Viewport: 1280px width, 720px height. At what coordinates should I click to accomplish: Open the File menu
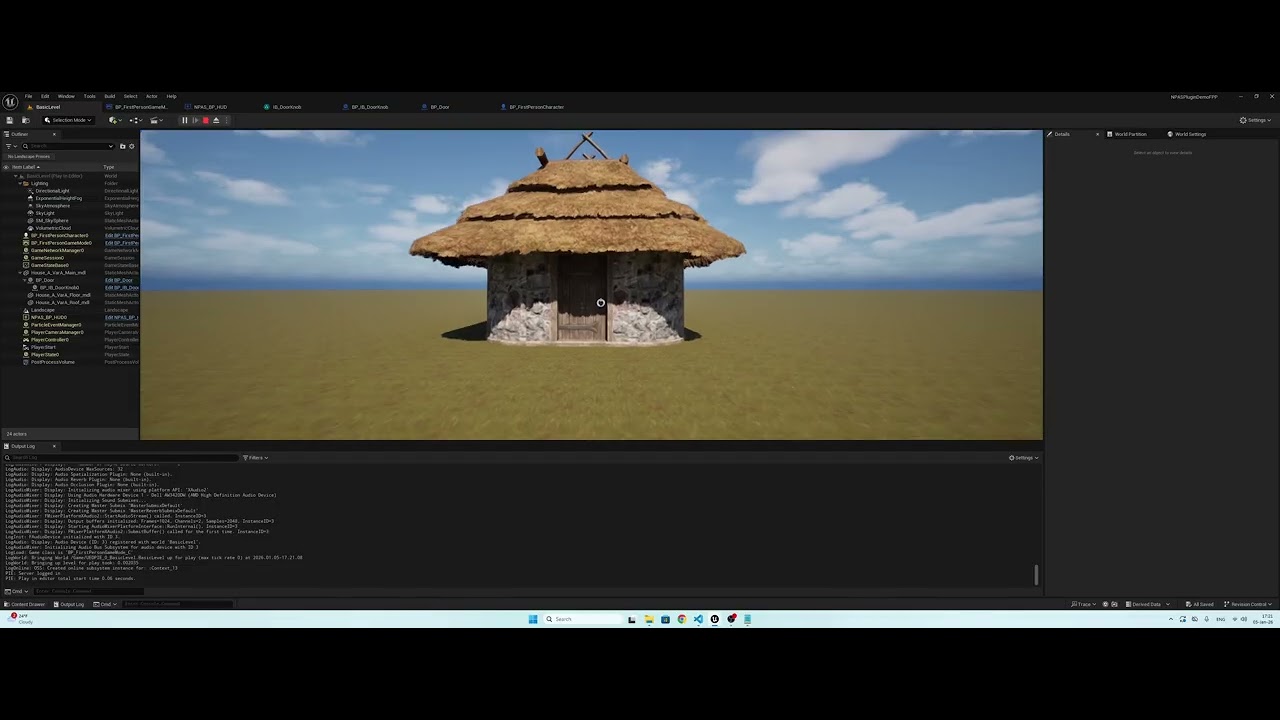click(28, 96)
